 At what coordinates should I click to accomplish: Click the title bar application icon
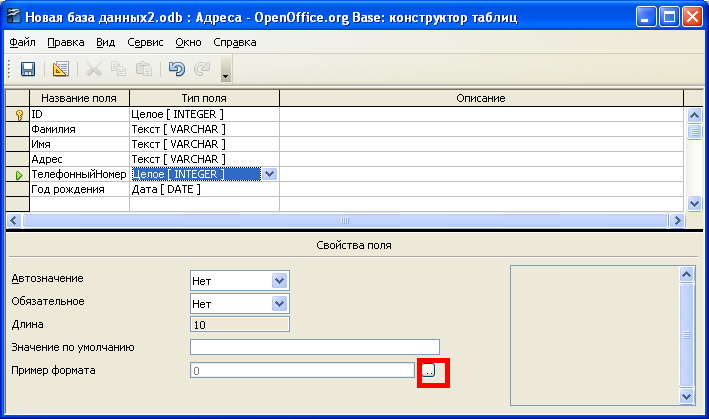point(14,17)
